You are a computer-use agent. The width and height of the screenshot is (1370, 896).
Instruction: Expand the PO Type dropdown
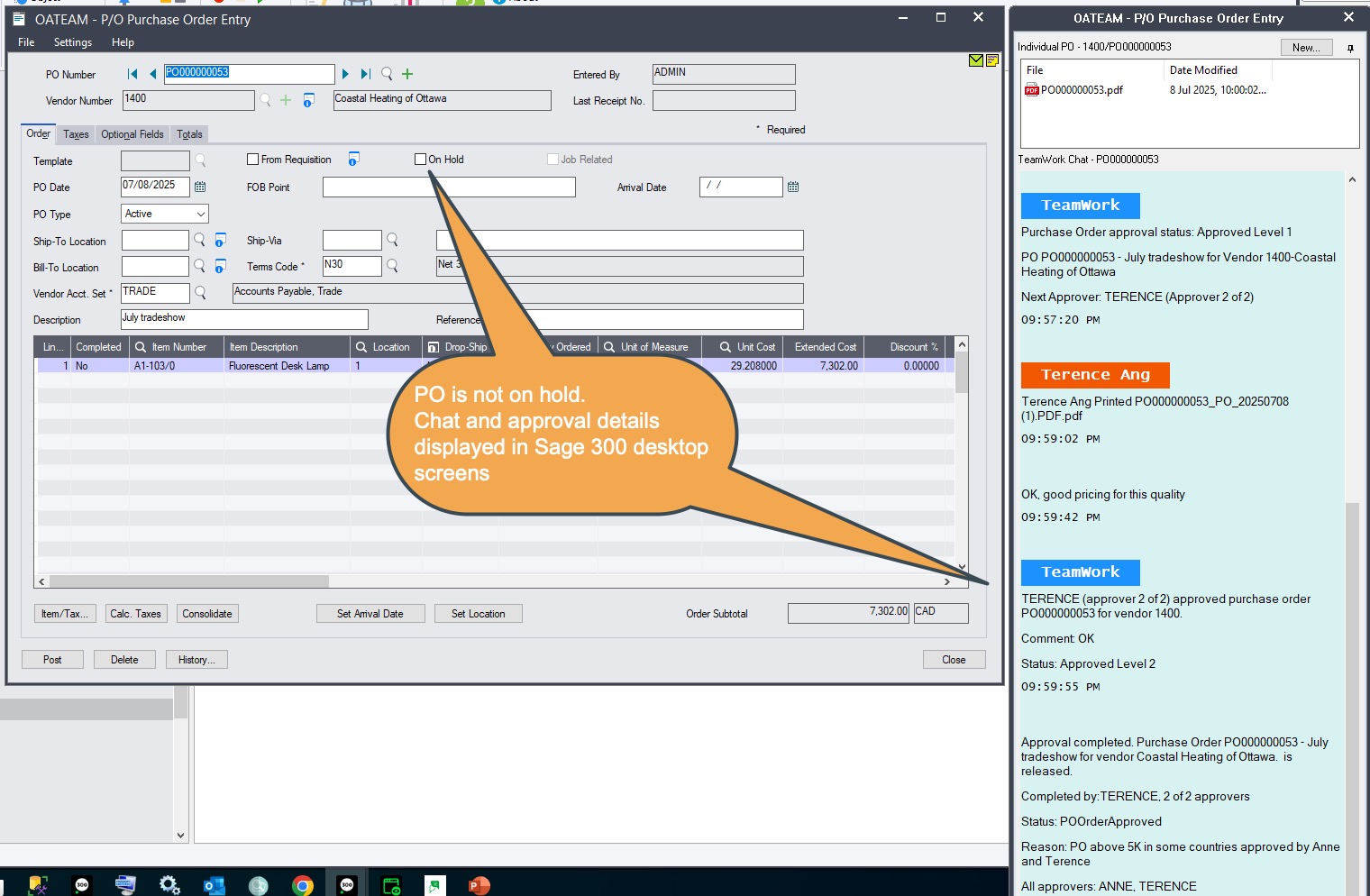coord(200,214)
